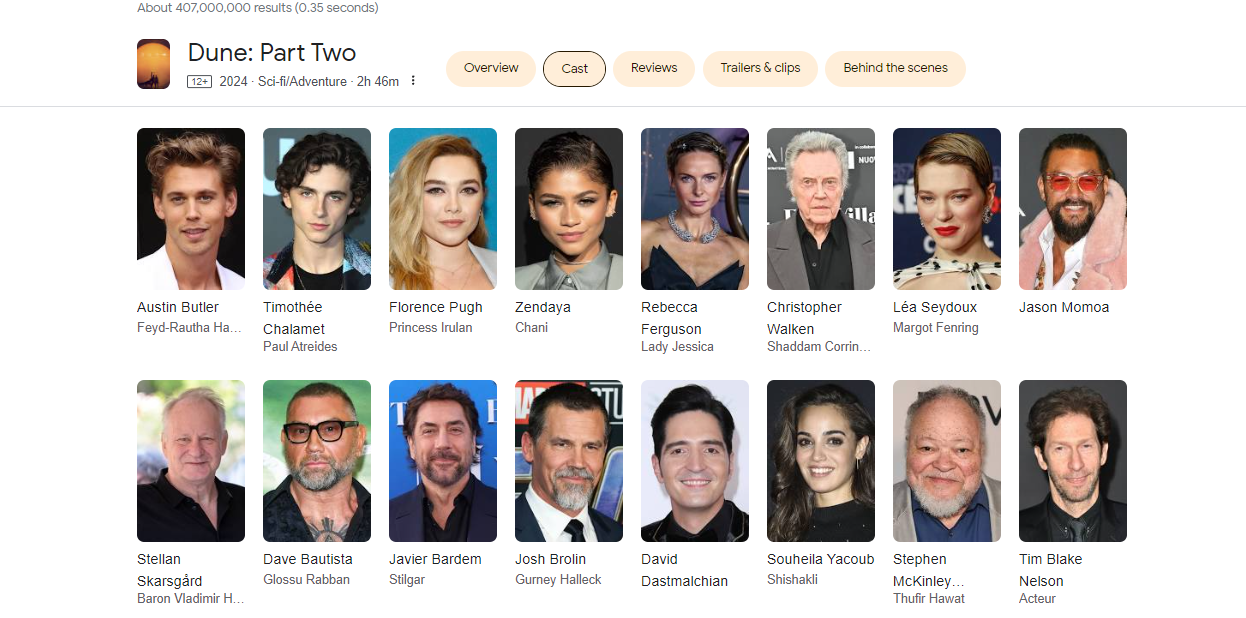Click the photo labeled Jason Momoa
The height and width of the screenshot is (618, 1246).
tap(1073, 209)
